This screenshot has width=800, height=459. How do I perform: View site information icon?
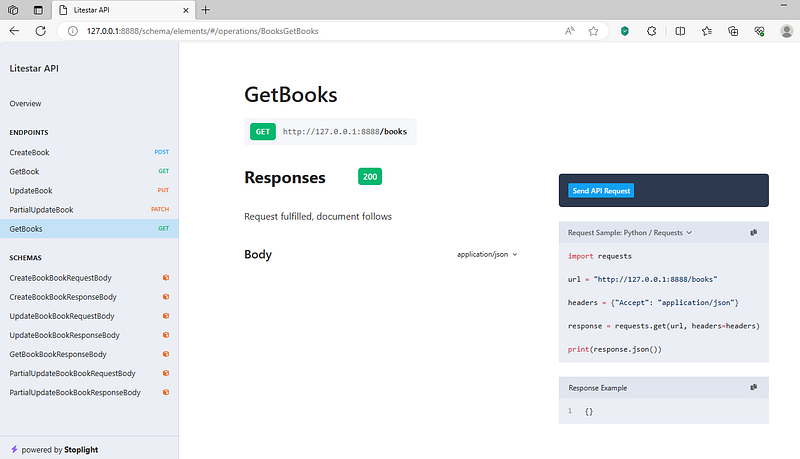click(73, 31)
